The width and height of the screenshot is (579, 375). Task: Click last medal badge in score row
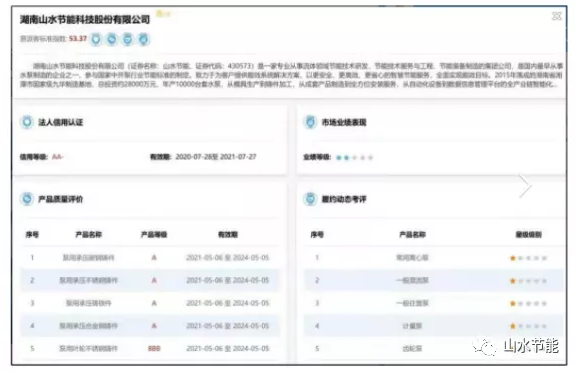click(144, 39)
